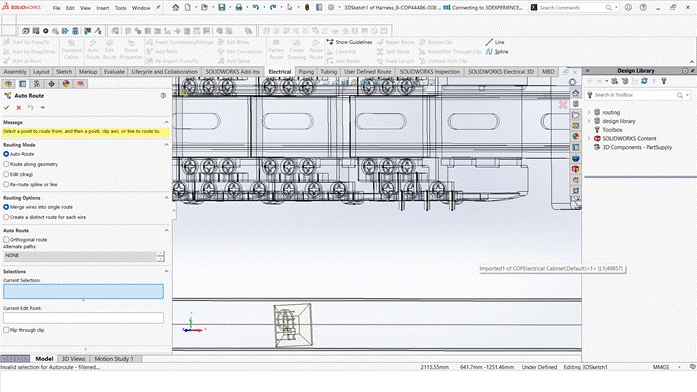The image size is (697, 392).
Task: Click the Help question mark icon
Action: (643, 8)
